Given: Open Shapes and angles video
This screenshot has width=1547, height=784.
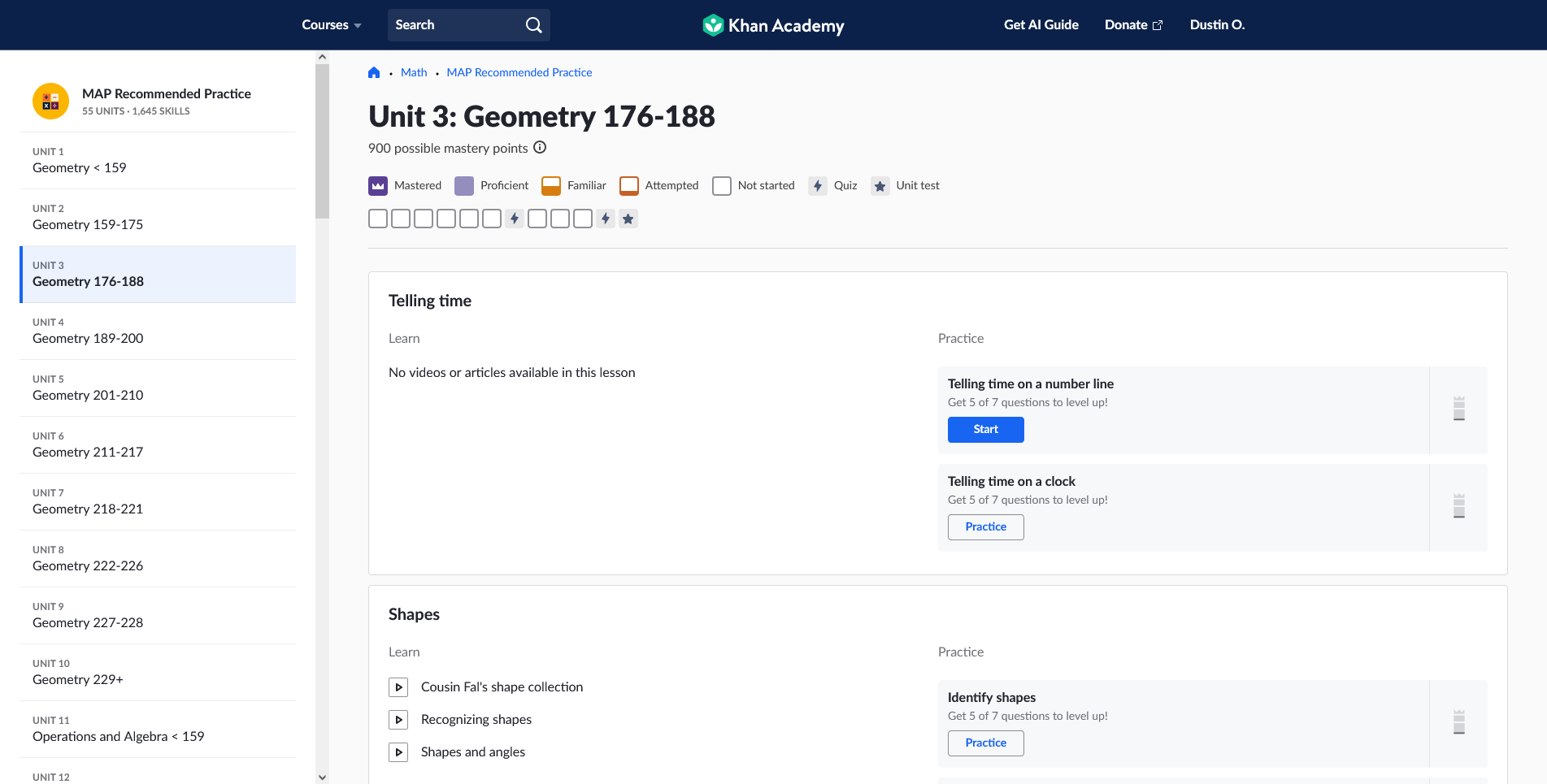Looking at the screenshot, I should (473, 752).
